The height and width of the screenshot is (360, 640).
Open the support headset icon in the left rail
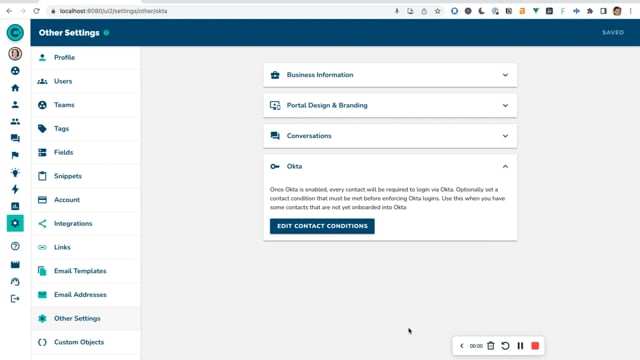(15, 282)
